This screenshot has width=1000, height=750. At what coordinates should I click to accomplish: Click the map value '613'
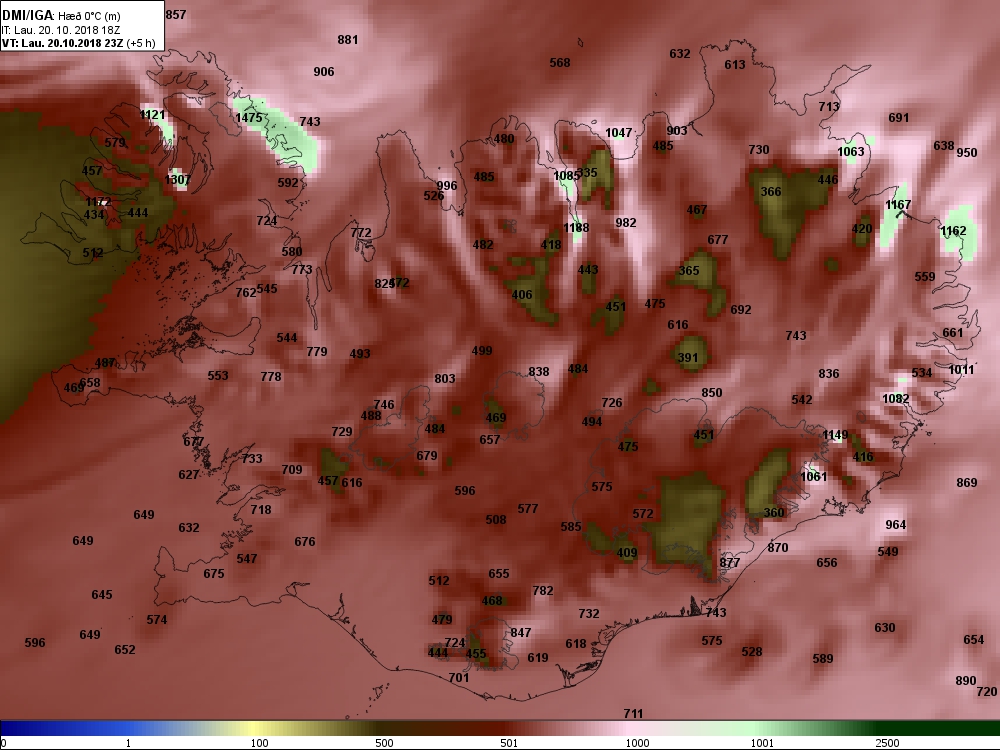click(x=735, y=64)
